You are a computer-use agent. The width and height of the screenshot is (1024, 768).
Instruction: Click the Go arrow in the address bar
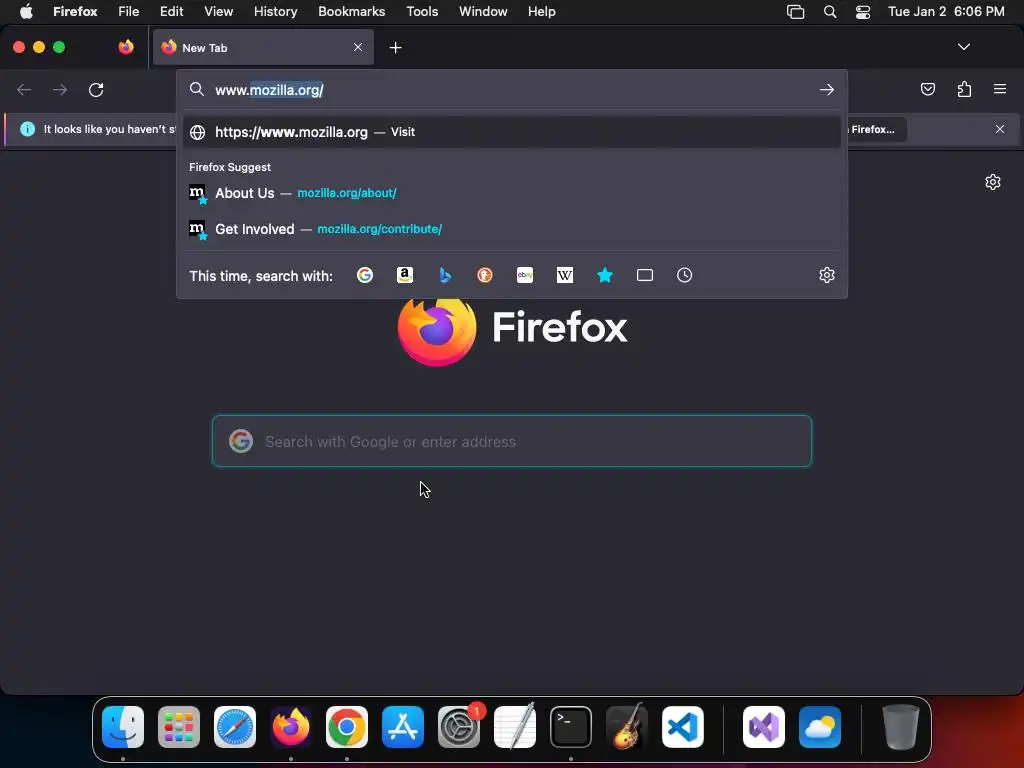(x=827, y=89)
